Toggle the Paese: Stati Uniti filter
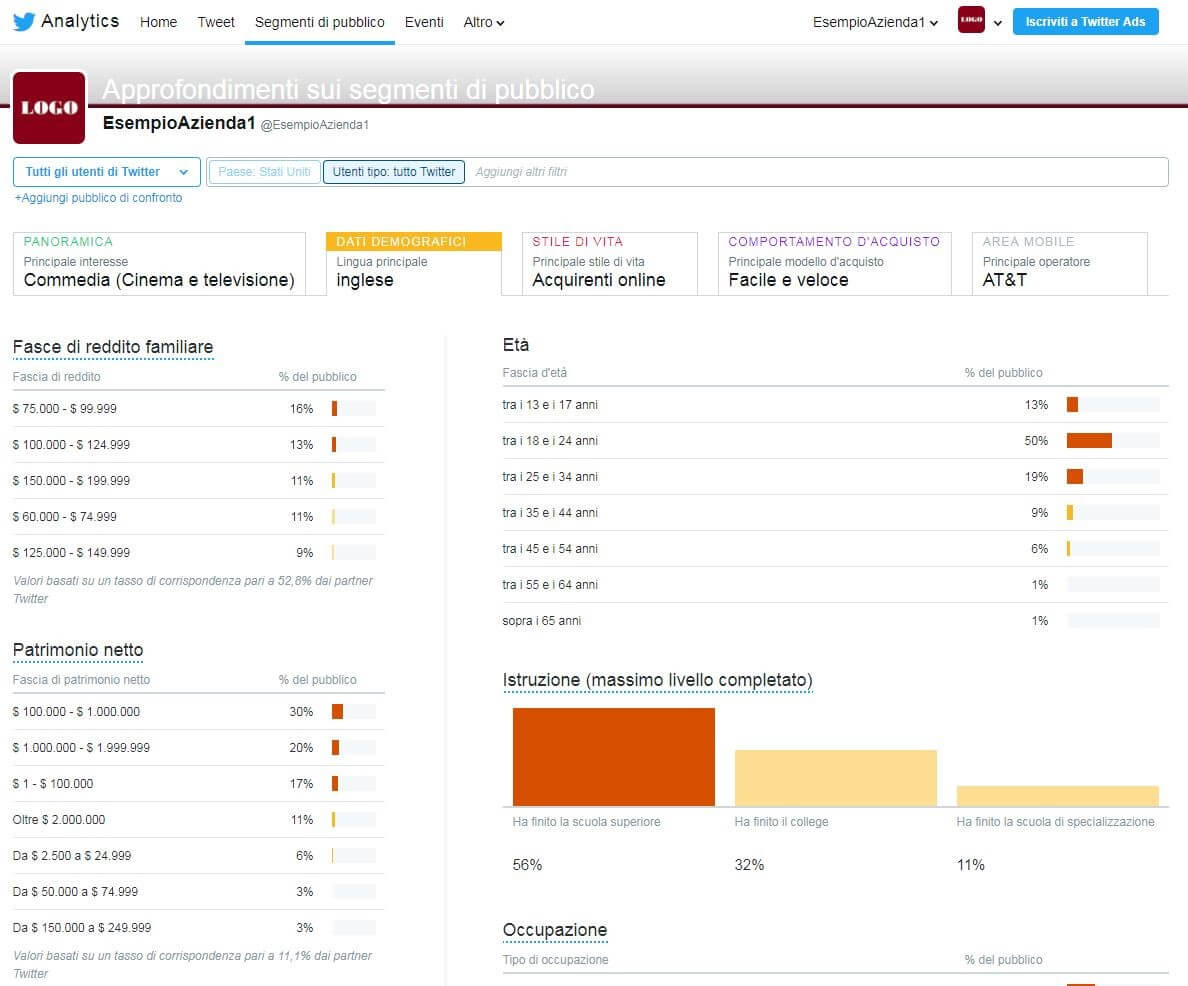1188x986 pixels. pos(264,172)
